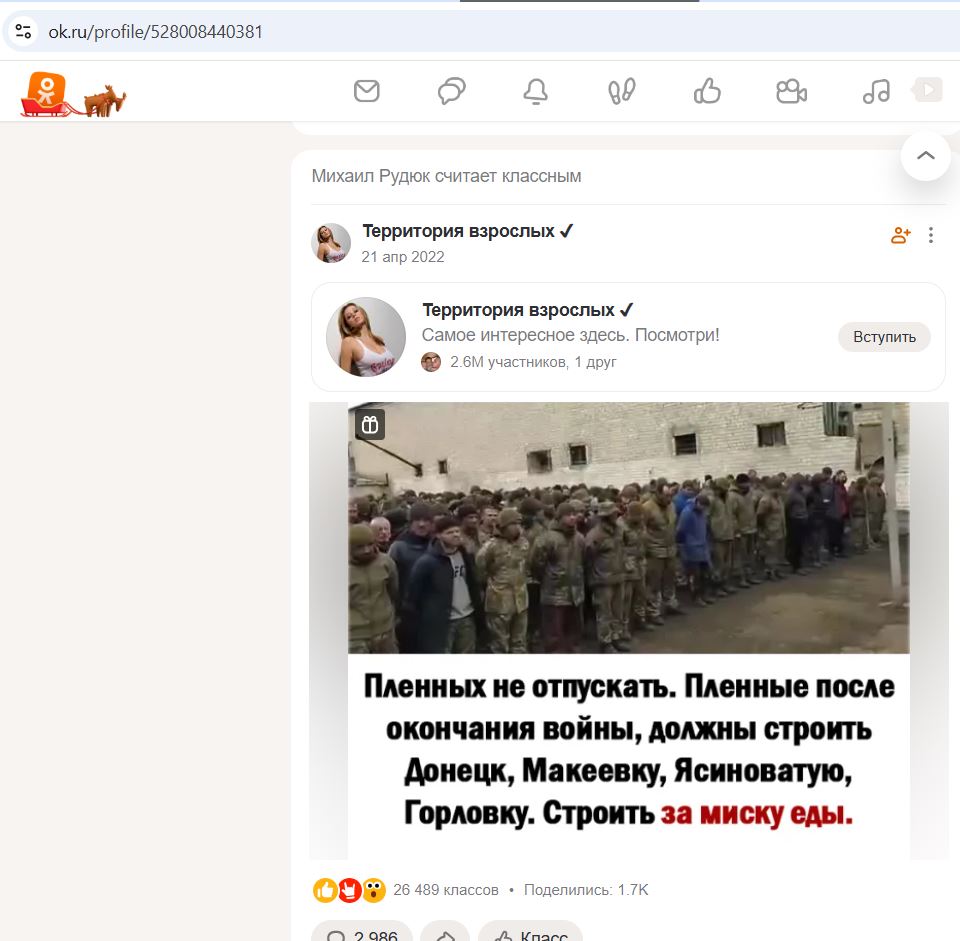
Task: Open the prisoners photo in the post
Action: [629, 631]
